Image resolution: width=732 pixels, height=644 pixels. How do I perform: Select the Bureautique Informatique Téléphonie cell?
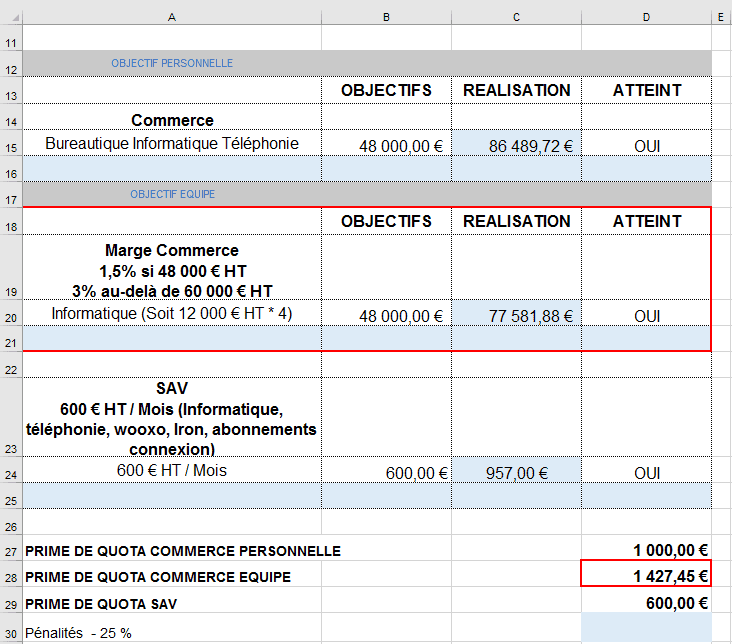click(172, 144)
